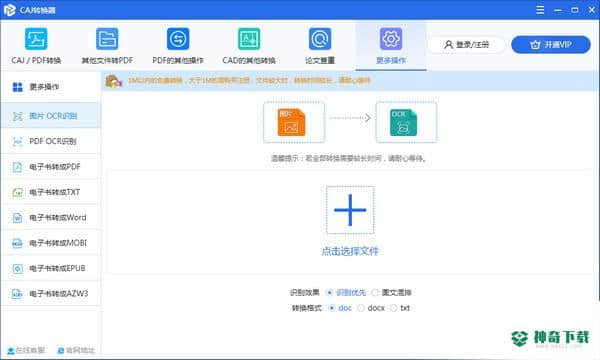Click the four-squares More Operations icon

pos(18,87)
